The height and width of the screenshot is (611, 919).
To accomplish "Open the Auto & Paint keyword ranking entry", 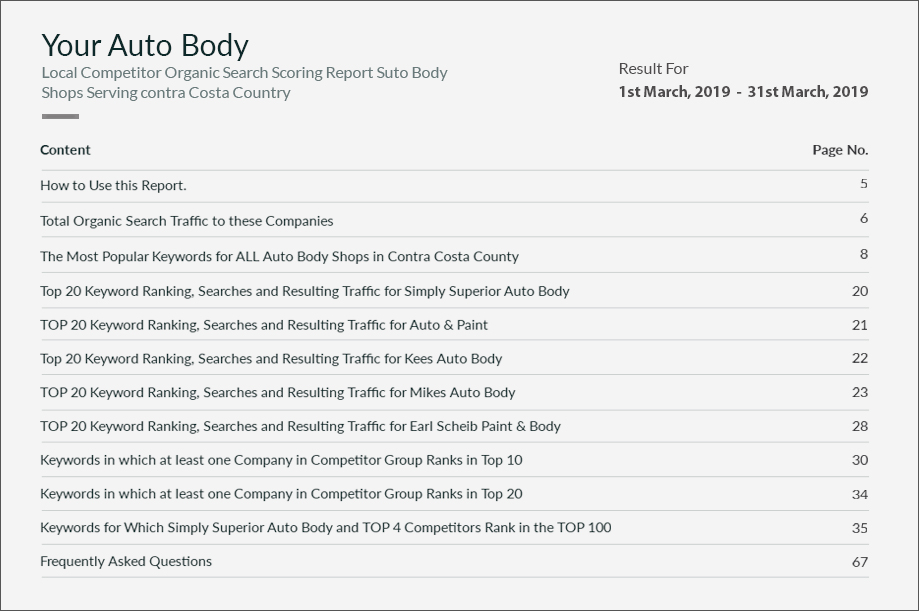I will [264, 325].
